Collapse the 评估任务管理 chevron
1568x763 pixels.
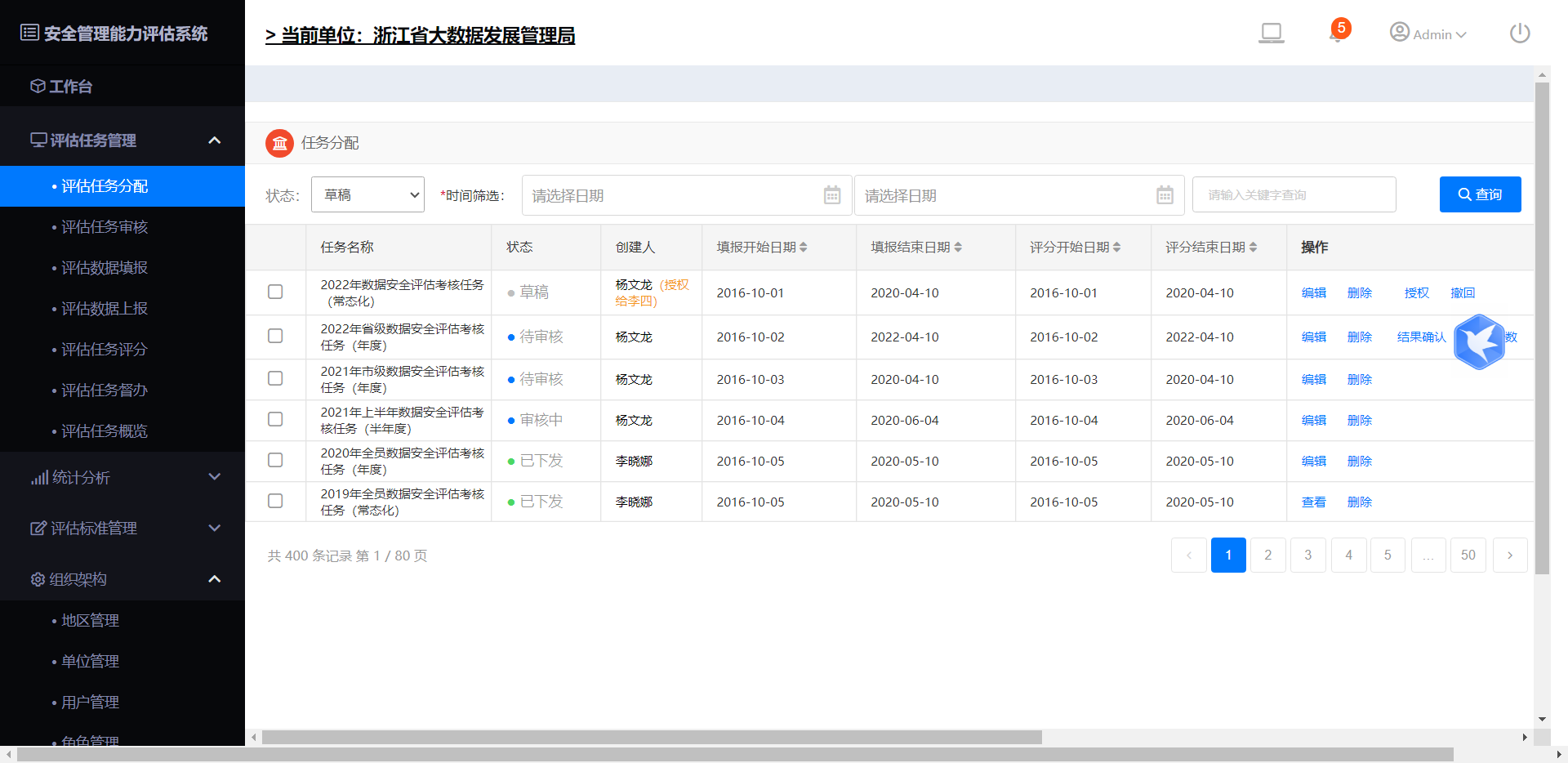215,141
